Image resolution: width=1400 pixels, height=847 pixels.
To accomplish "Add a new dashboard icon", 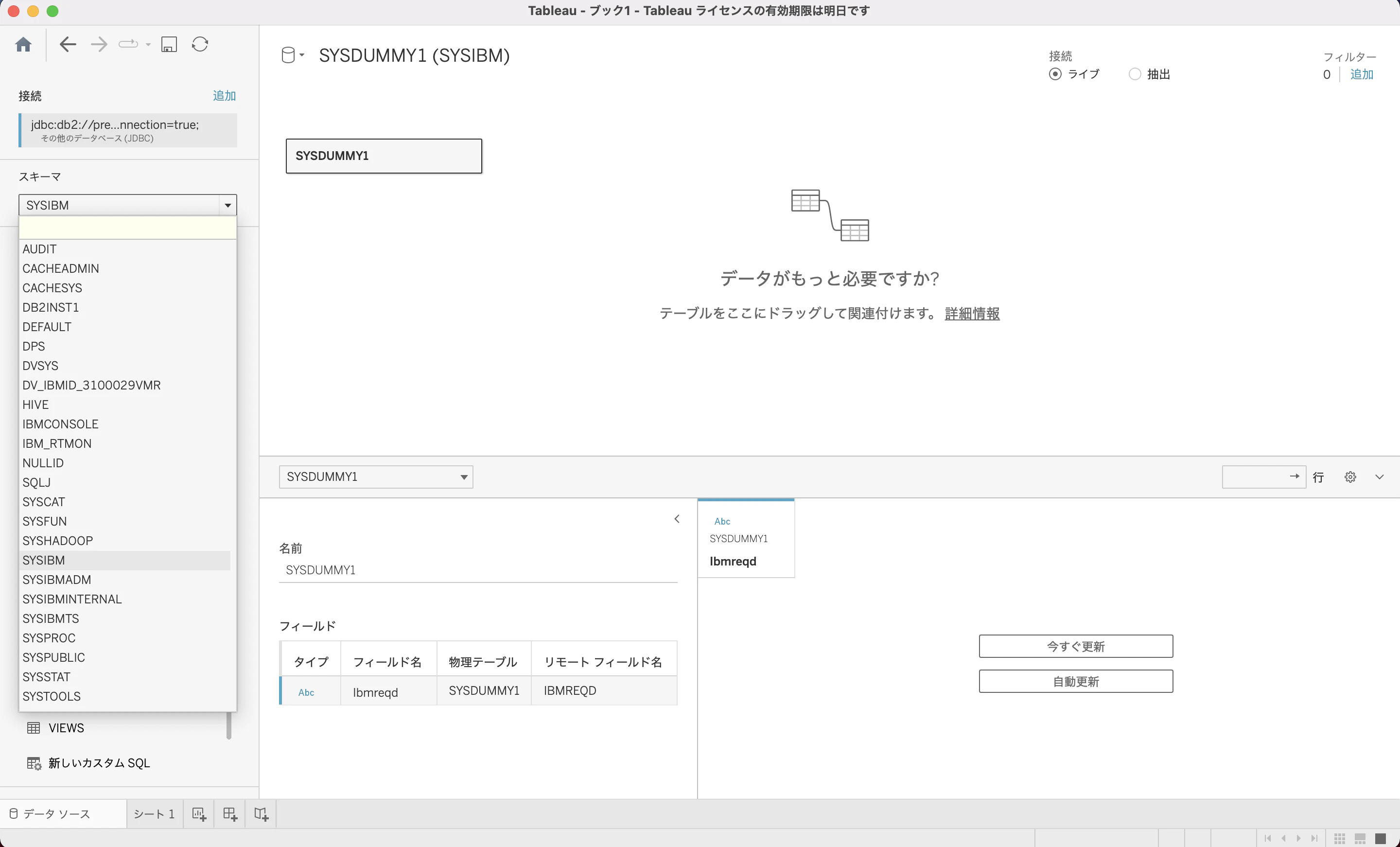I will click(x=230, y=814).
